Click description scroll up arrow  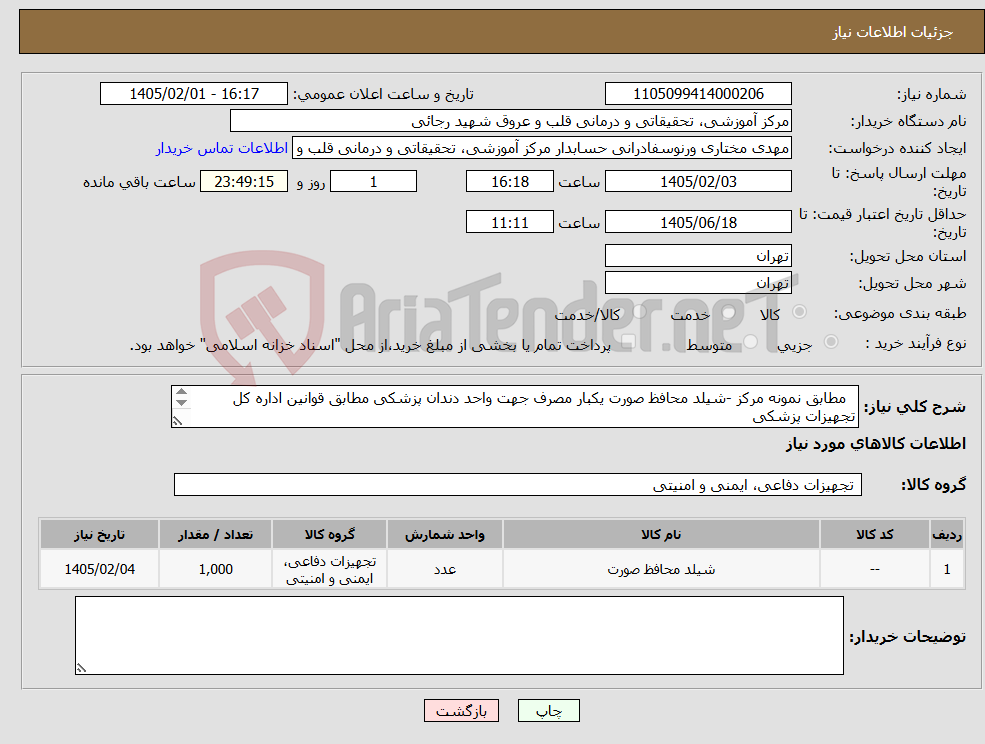tap(182, 392)
